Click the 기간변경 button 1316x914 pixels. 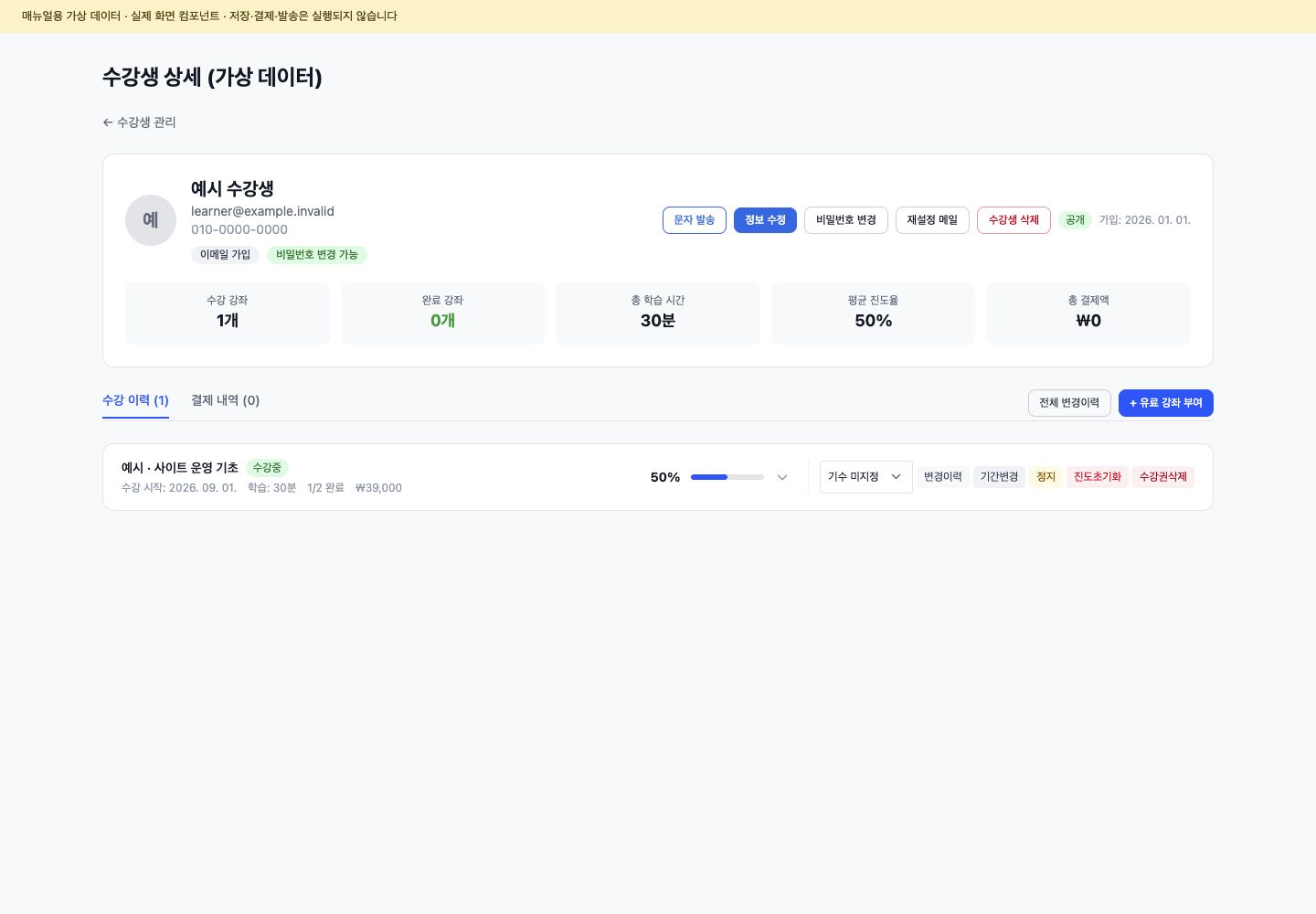(999, 477)
